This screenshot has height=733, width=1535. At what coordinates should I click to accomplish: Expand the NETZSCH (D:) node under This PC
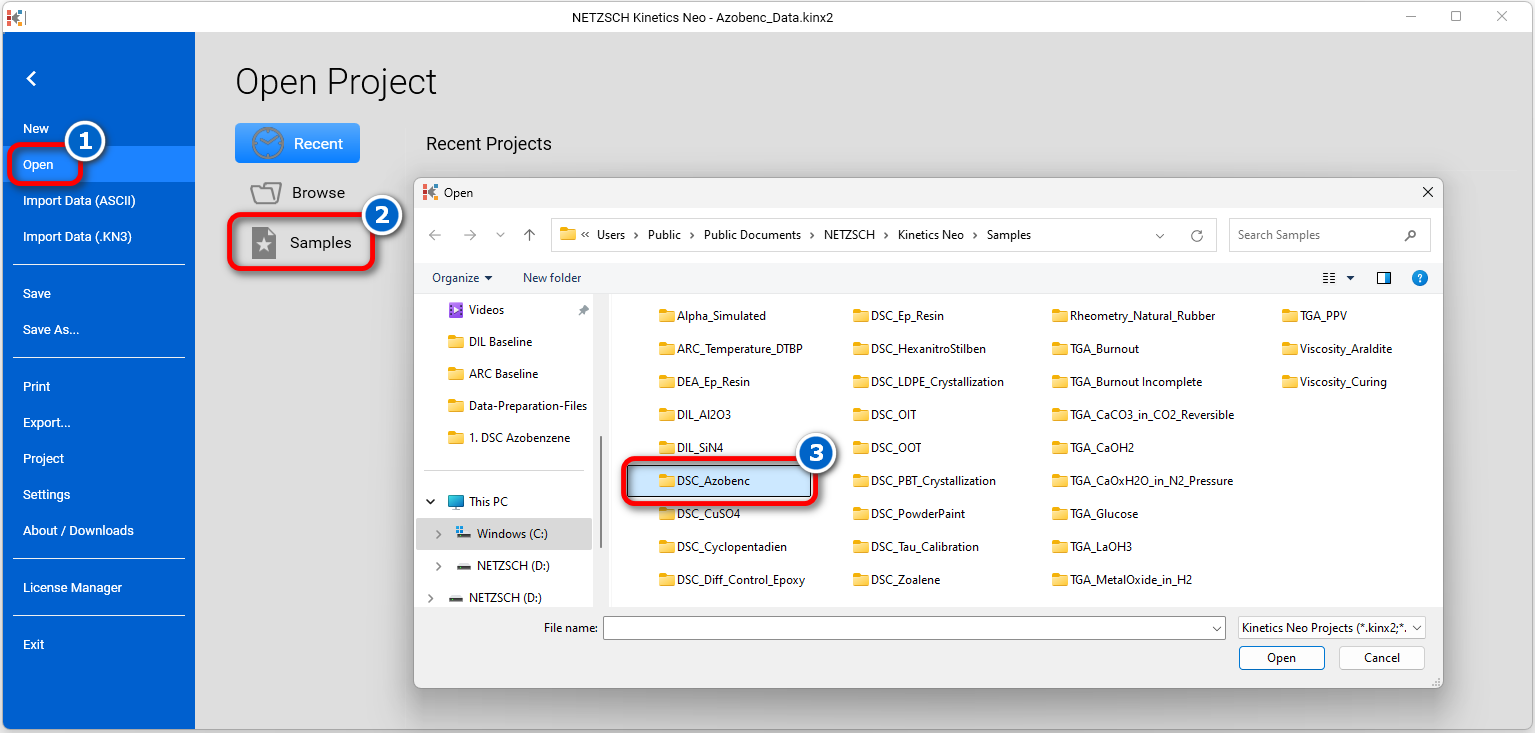coord(438,566)
